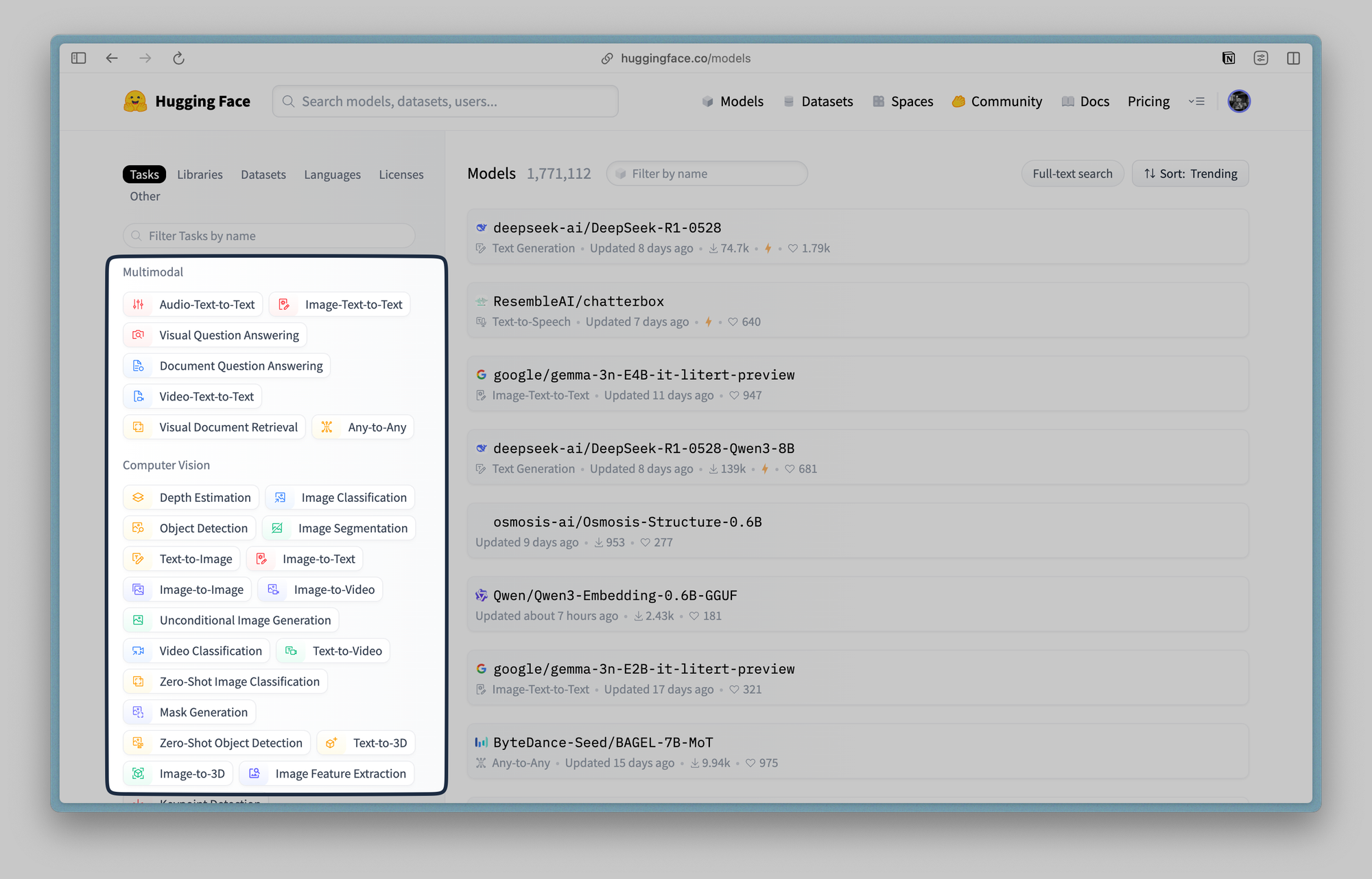Screen dimensions: 1372x879
Task: Click the Zero-Shot Image Classification icon
Action: click(138, 682)
